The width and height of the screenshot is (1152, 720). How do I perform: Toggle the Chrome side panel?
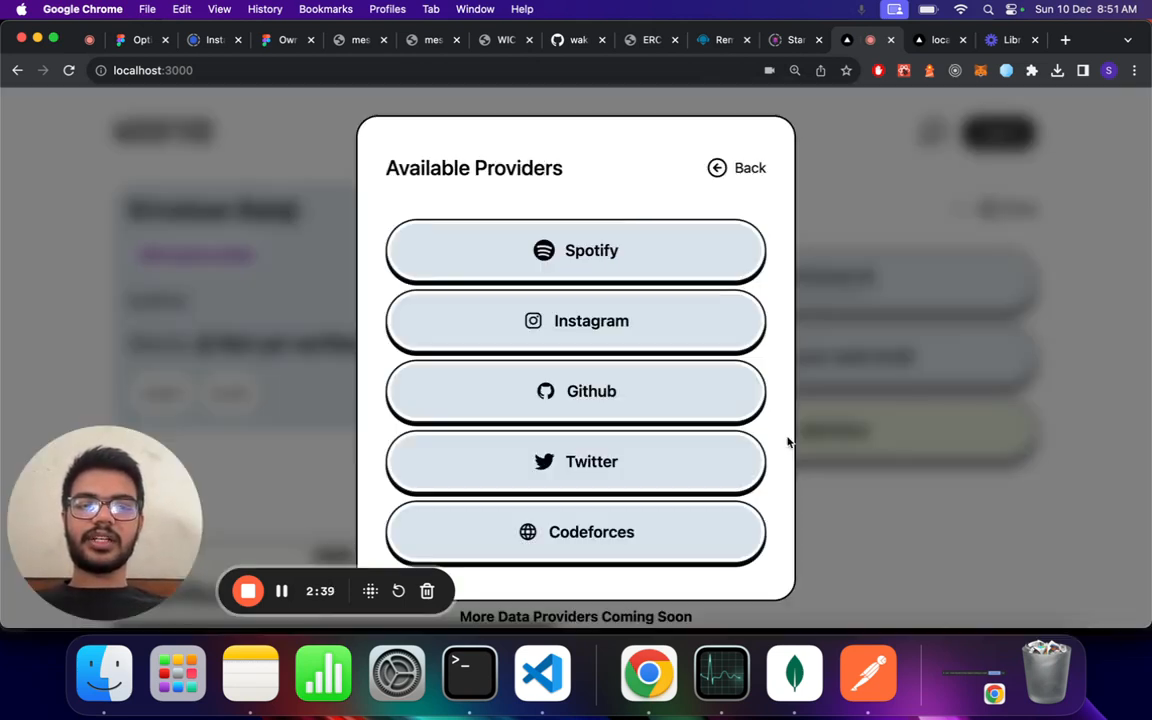[1083, 71]
